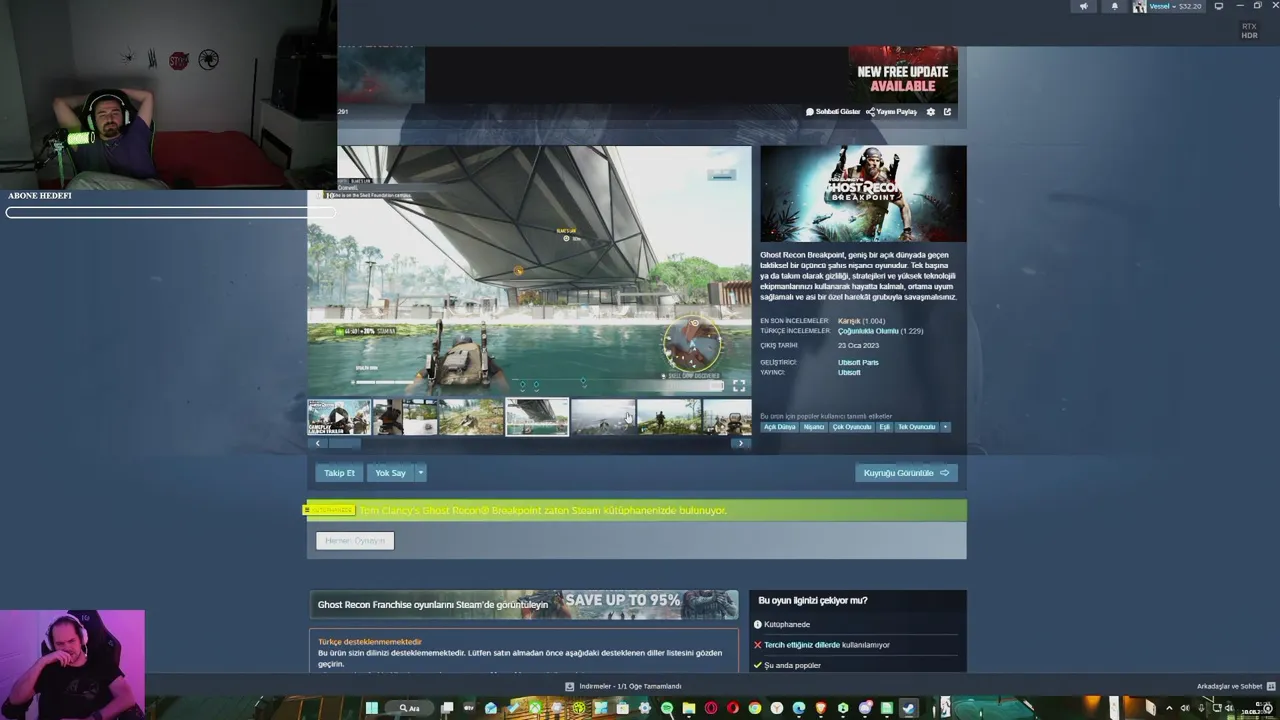
Task: Open Brave browser from the taskbar
Action: (821, 708)
